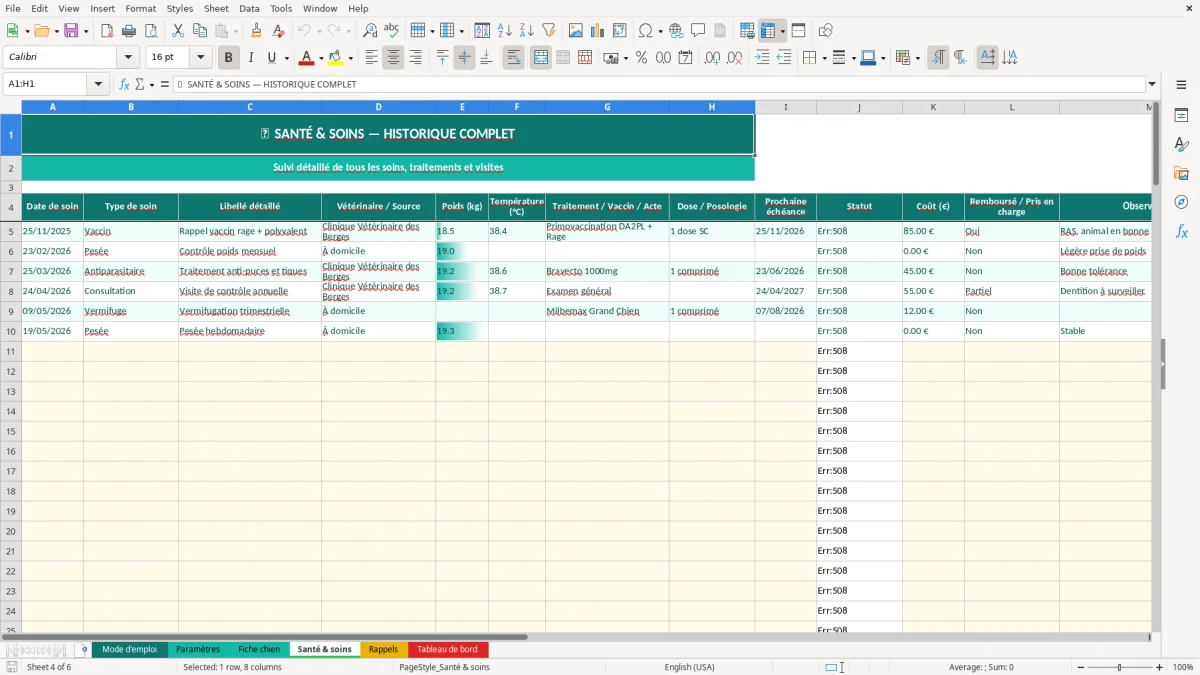Screen dimensions: 1200x675
Task: Open the Function Wizard fx
Action: [124, 84]
